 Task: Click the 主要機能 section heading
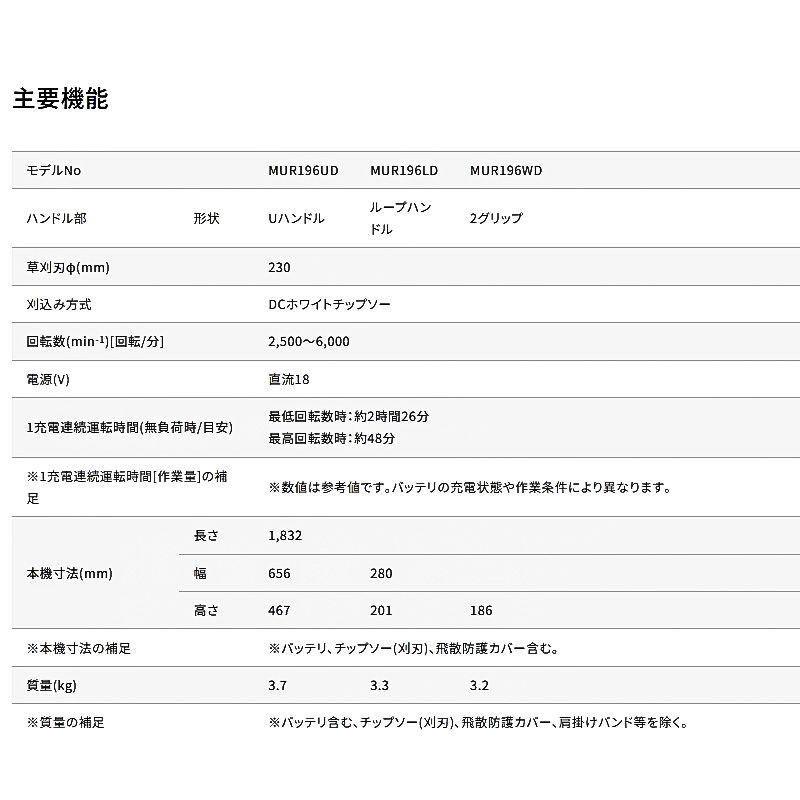coord(60,99)
